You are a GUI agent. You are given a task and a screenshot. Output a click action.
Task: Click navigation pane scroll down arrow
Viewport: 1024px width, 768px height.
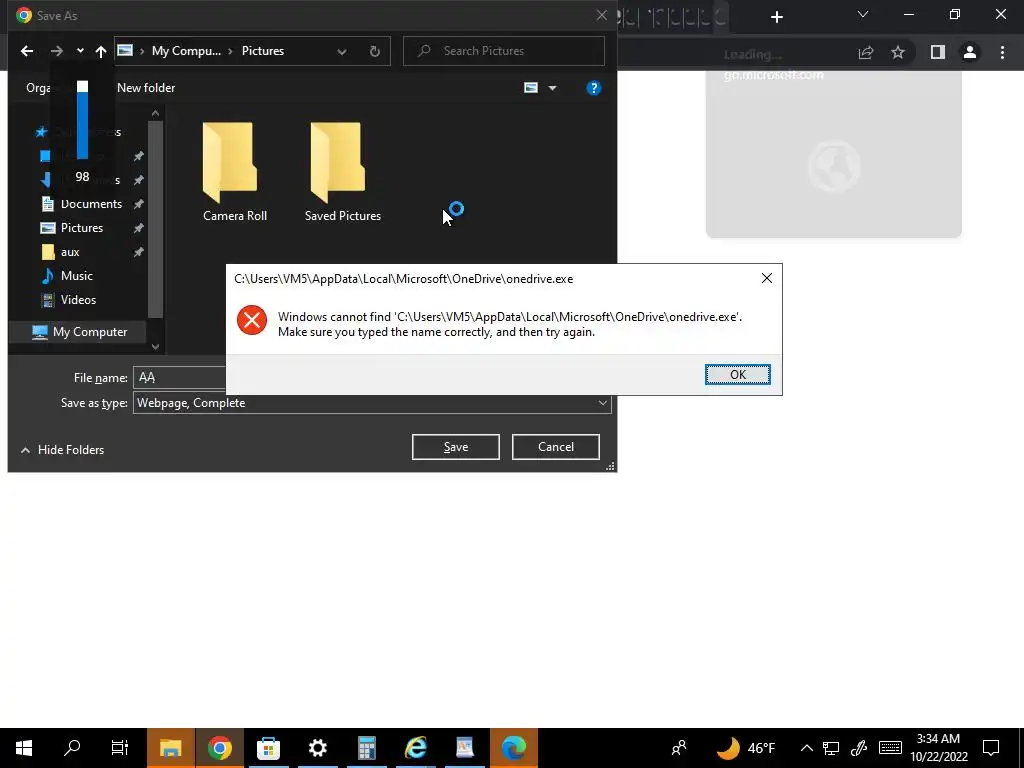[x=155, y=347]
